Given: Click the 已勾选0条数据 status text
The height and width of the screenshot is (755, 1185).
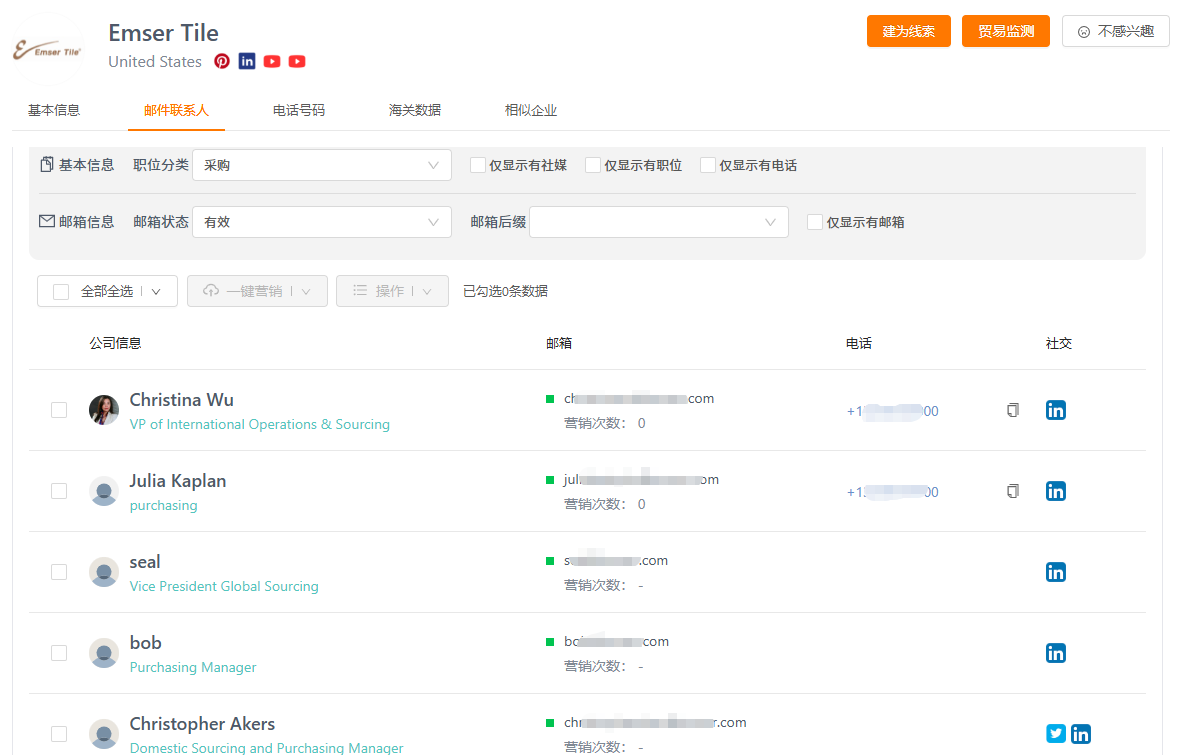Looking at the screenshot, I should point(505,292).
